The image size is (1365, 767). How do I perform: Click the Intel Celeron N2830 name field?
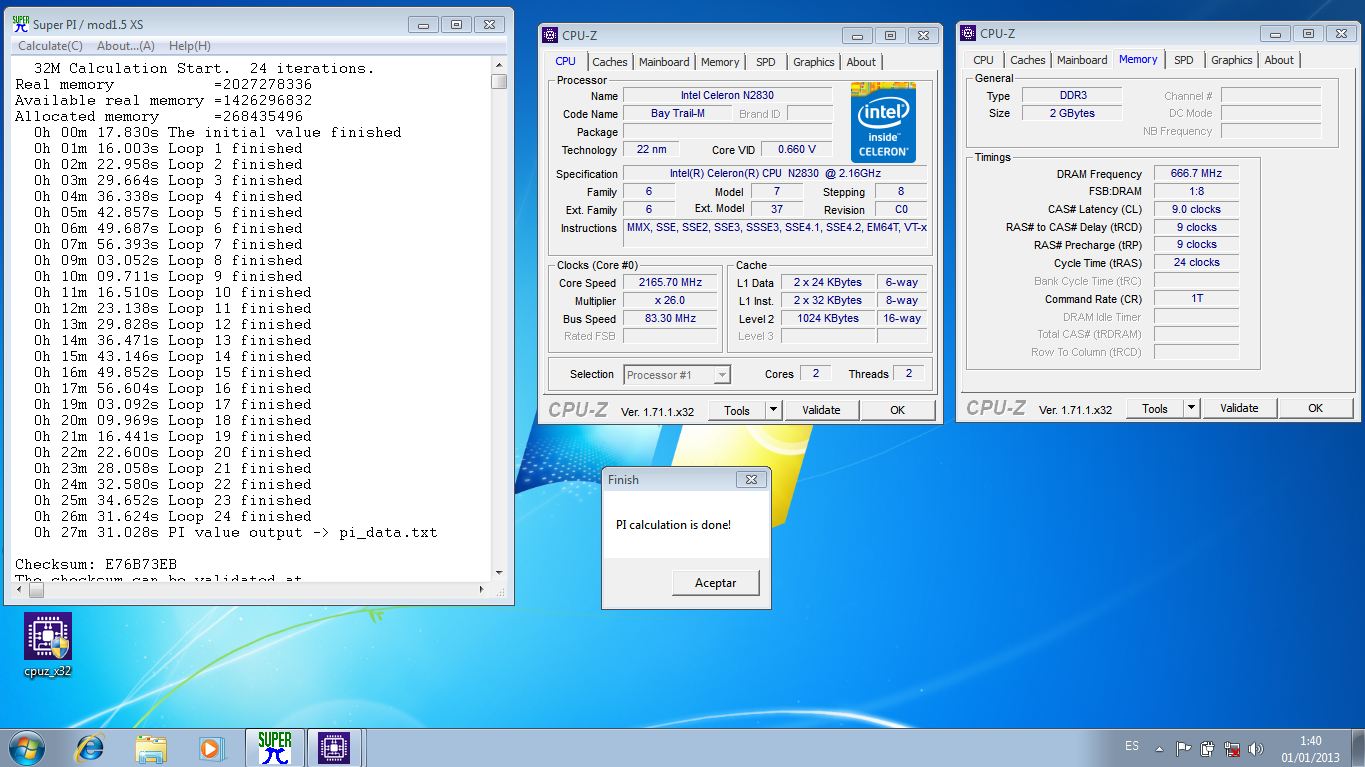pos(727,96)
